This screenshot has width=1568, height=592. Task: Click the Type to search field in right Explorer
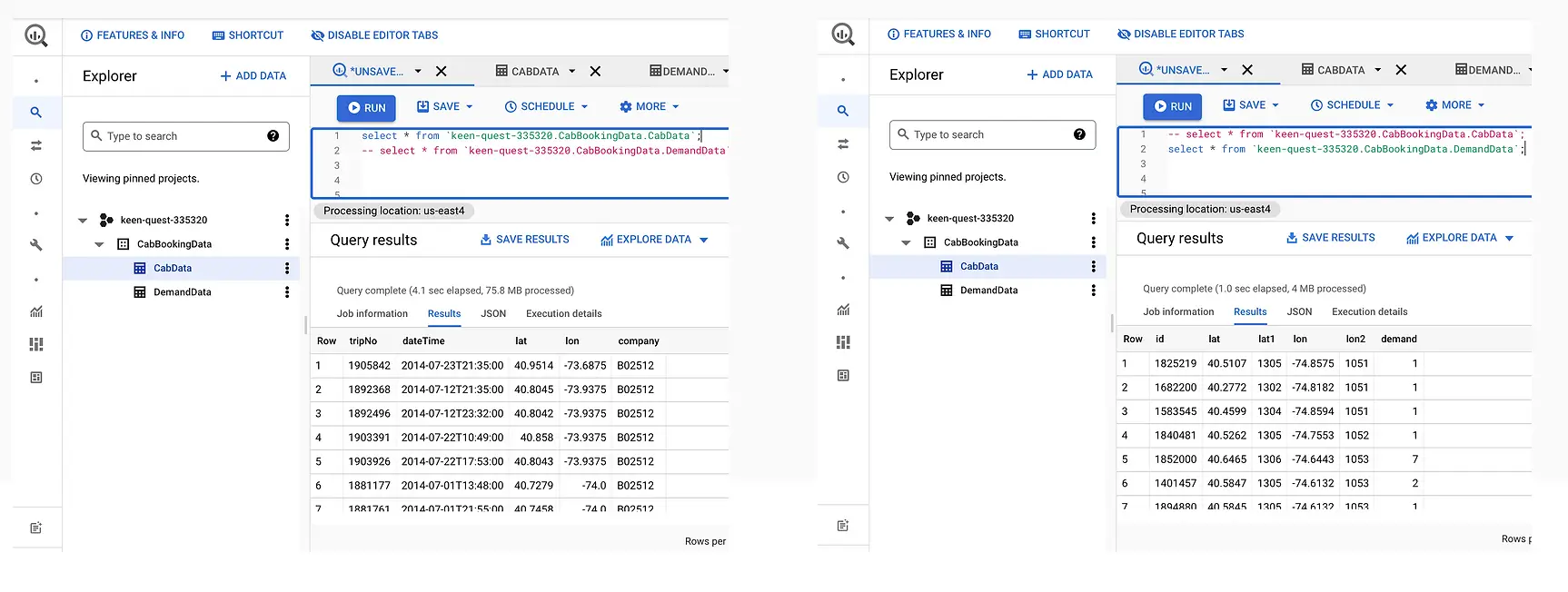[990, 134]
